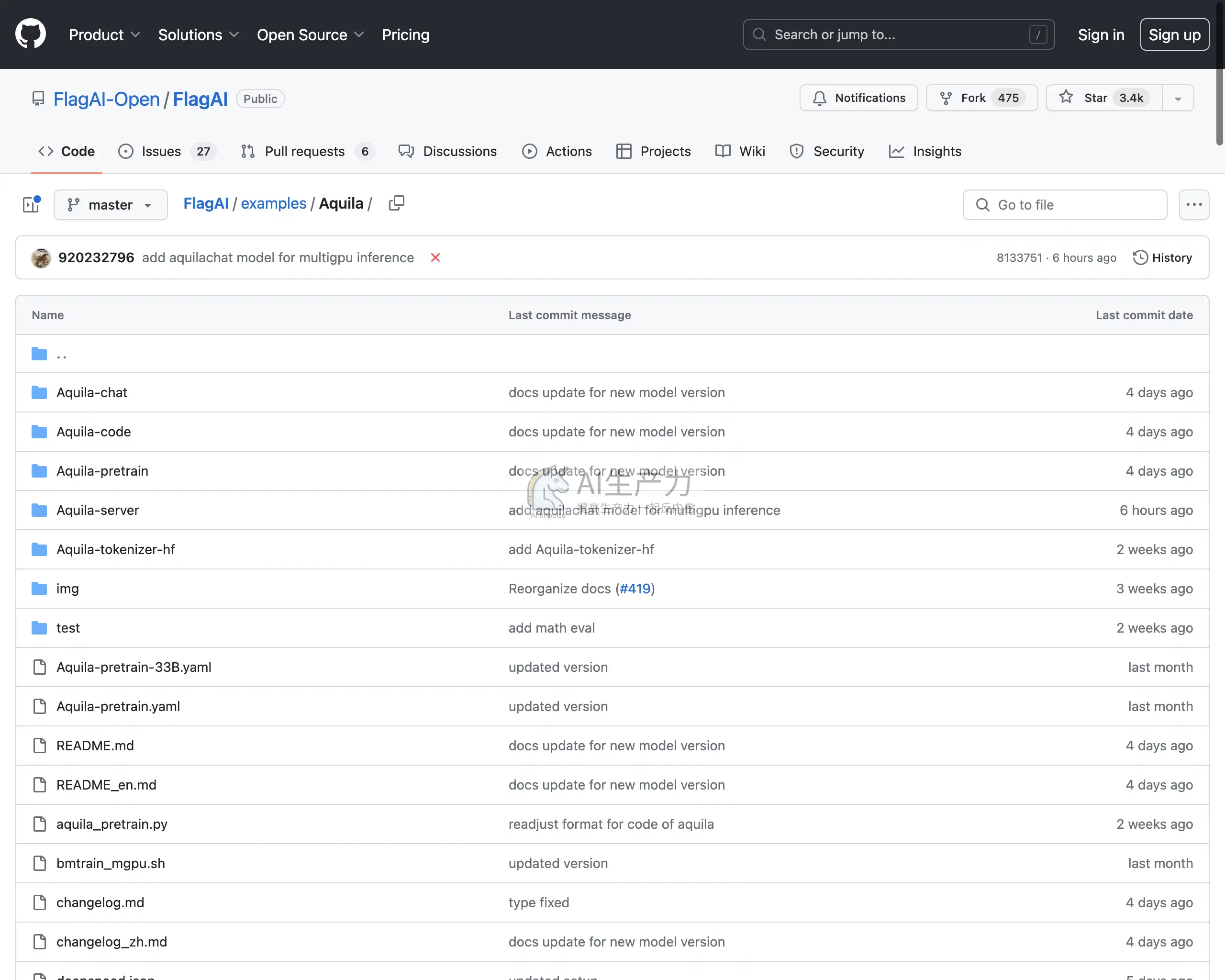Click the README.md file icon
This screenshot has height=980, width=1225.
39,746
